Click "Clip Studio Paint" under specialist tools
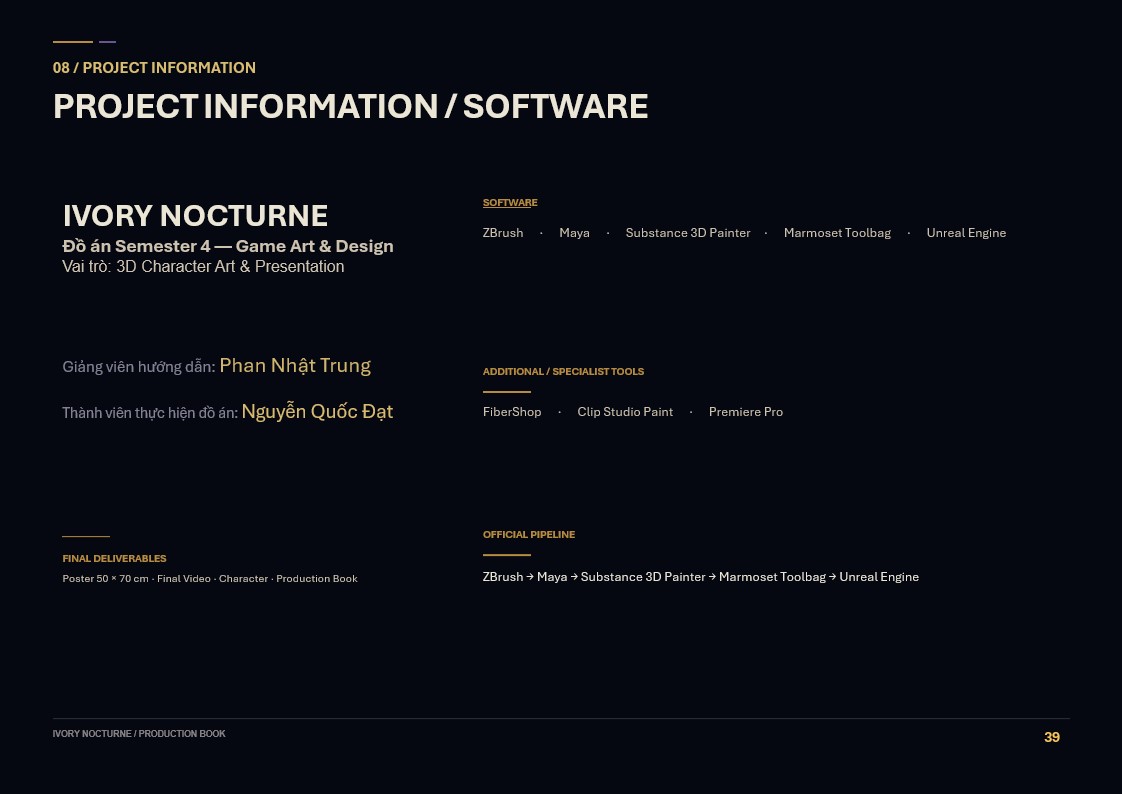Screen dimensions: 1122x794 pos(625,412)
